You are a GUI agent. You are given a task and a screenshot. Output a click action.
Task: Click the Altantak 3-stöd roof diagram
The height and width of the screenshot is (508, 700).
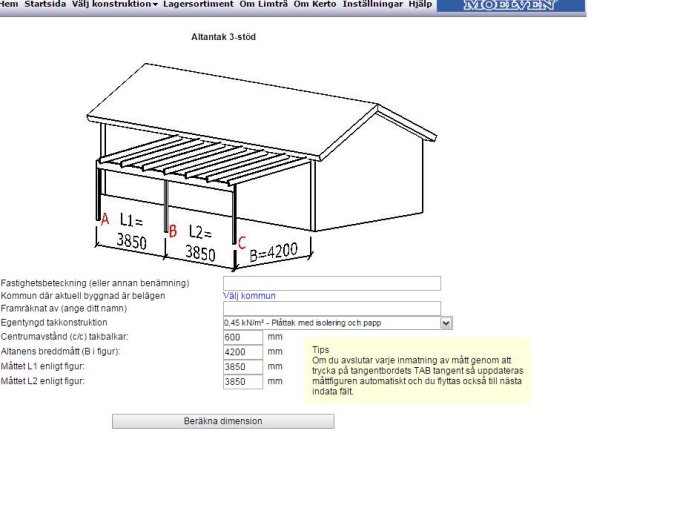click(x=261, y=166)
